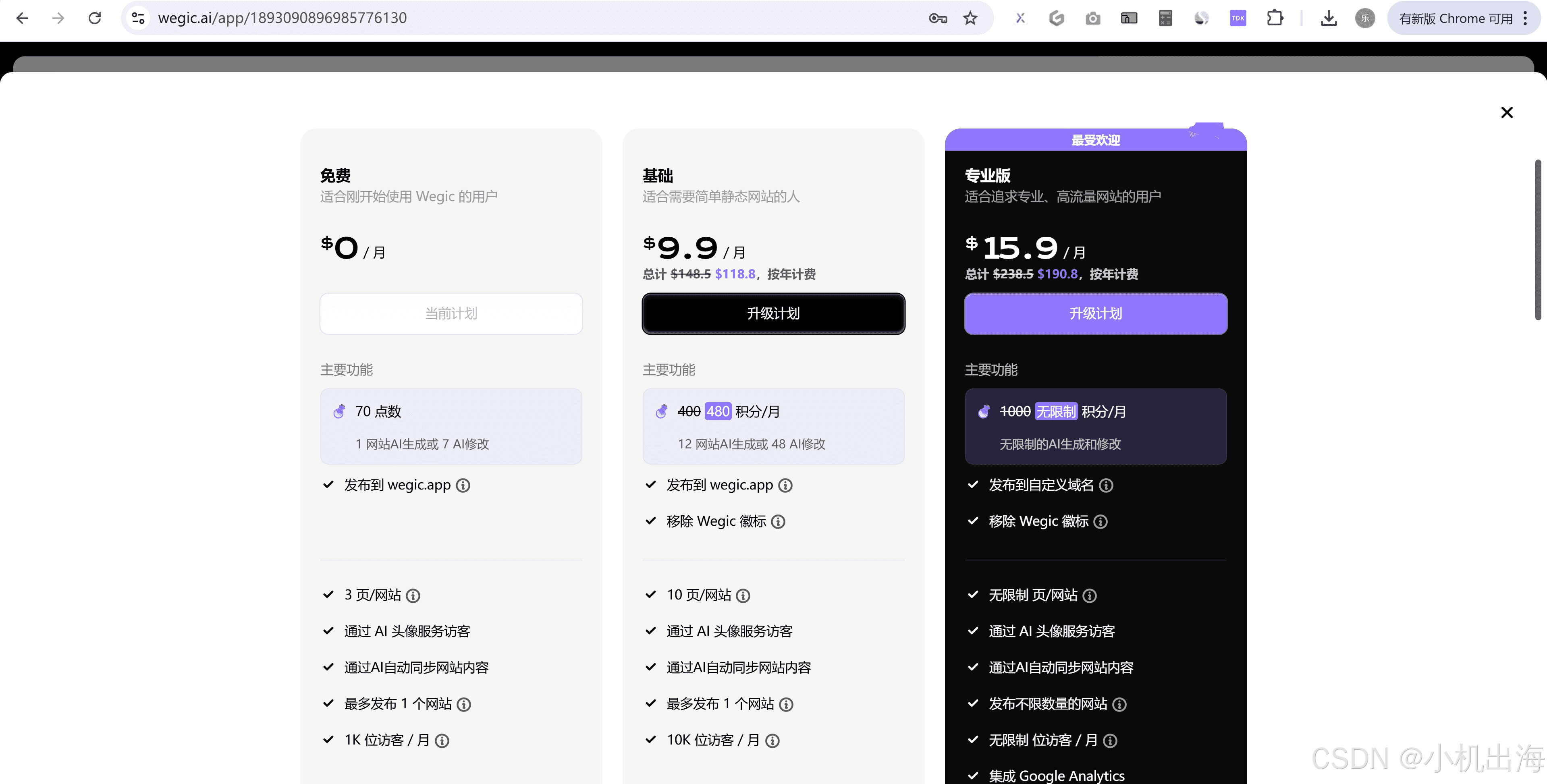Click the $190.8 yearly total price
This screenshot has width=1547, height=784.
coord(1057,274)
